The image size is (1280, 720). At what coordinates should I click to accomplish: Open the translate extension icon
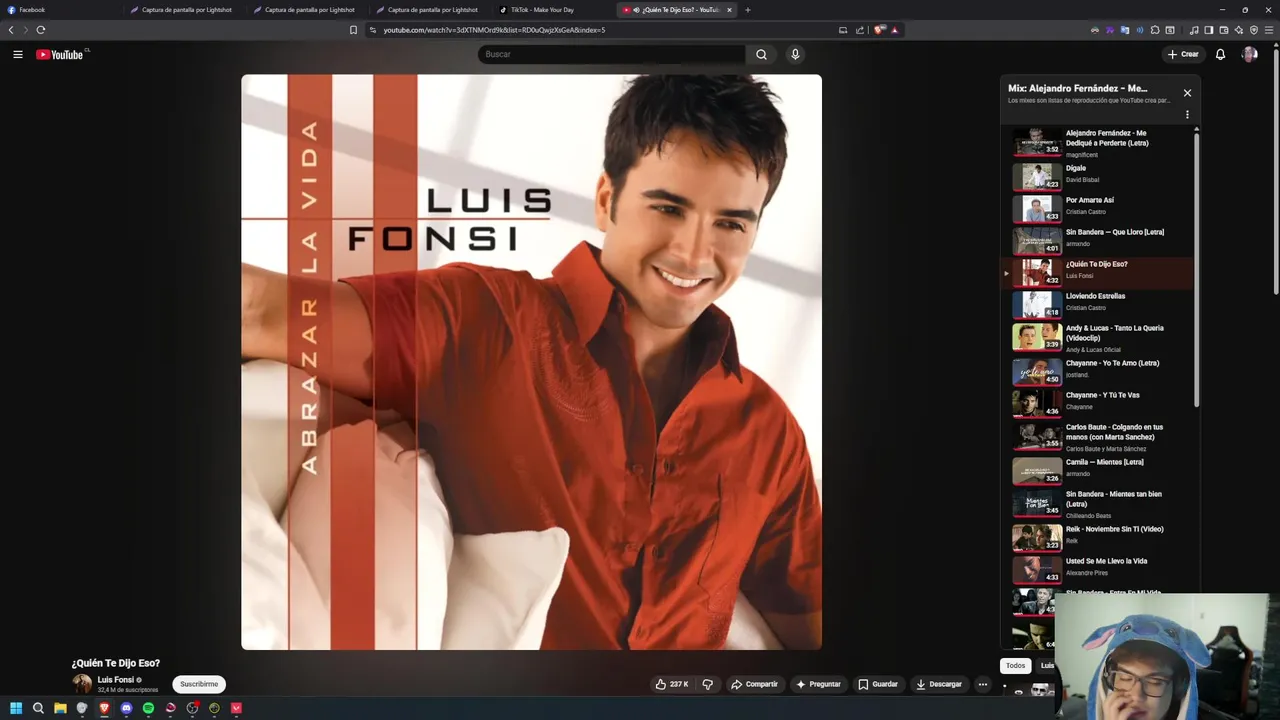coord(1124,30)
